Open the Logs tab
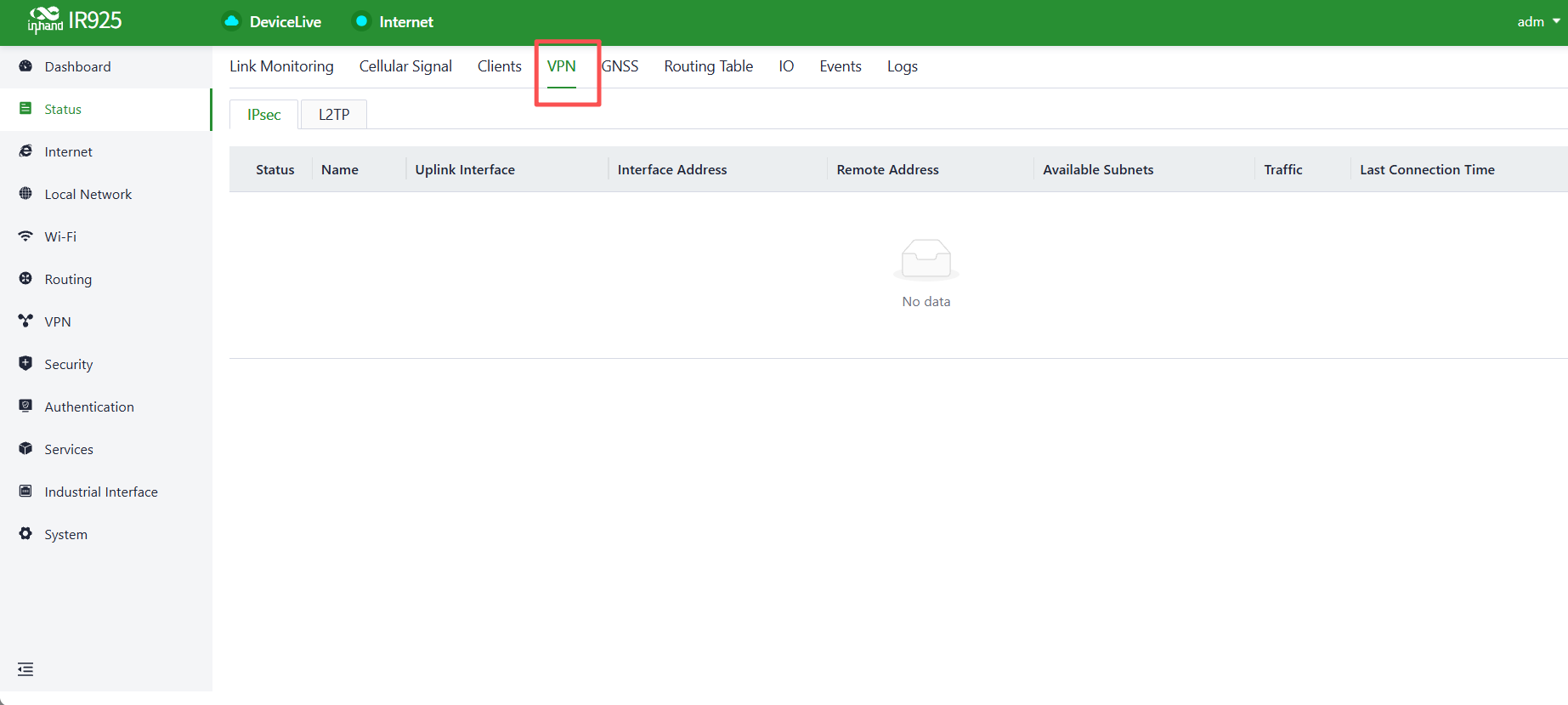 pos(903,66)
